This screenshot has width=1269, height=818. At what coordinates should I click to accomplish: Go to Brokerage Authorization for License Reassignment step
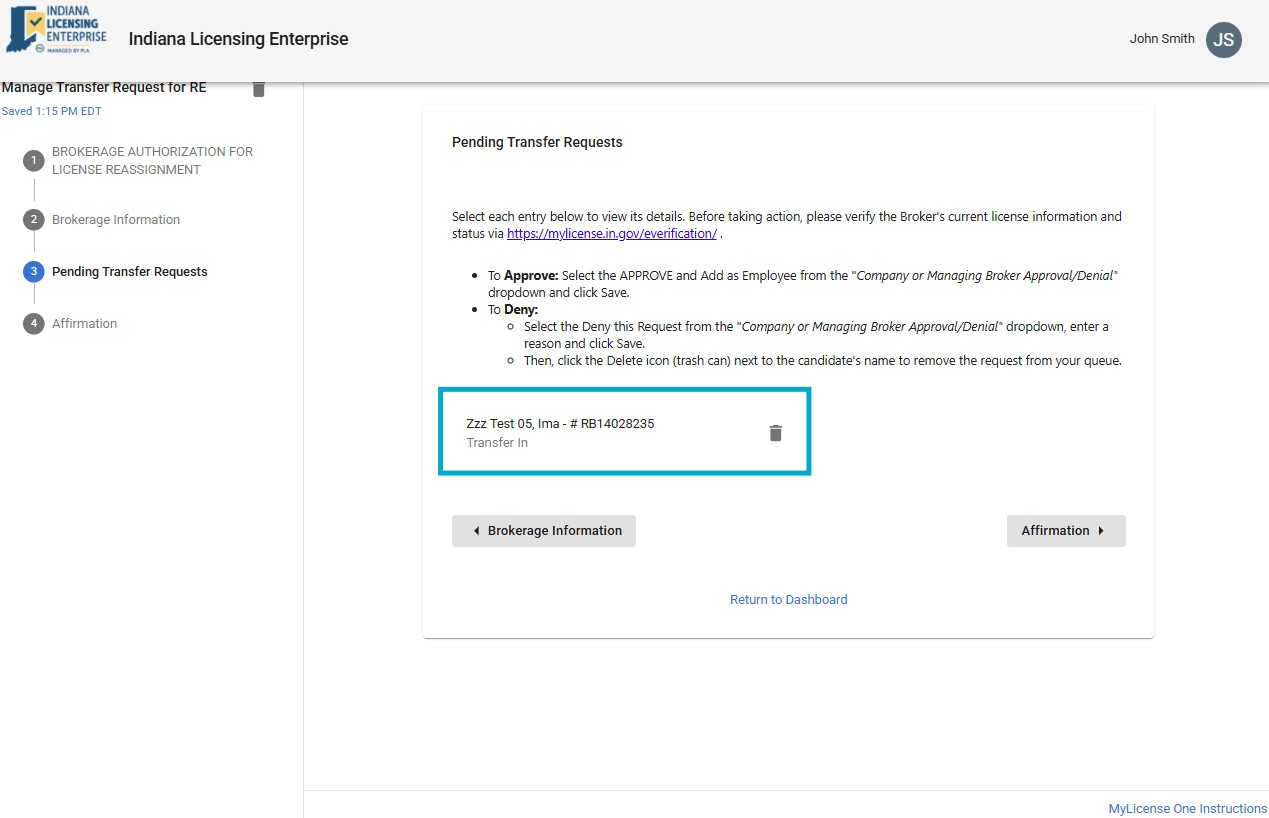click(152, 161)
